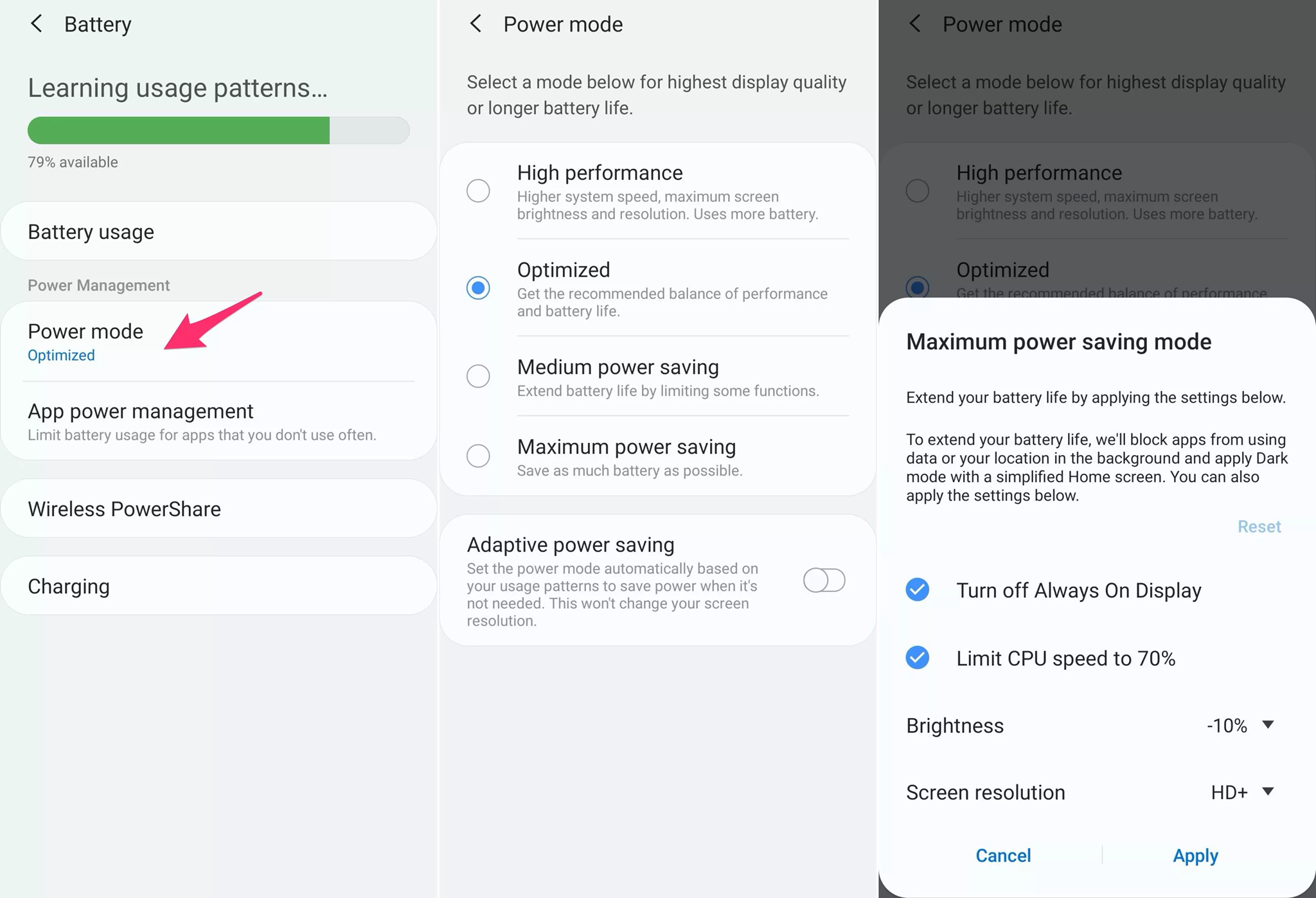This screenshot has width=1316, height=898.
Task: Open the Brightness -10% dropdown
Action: pyautogui.click(x=1240, y=726)
